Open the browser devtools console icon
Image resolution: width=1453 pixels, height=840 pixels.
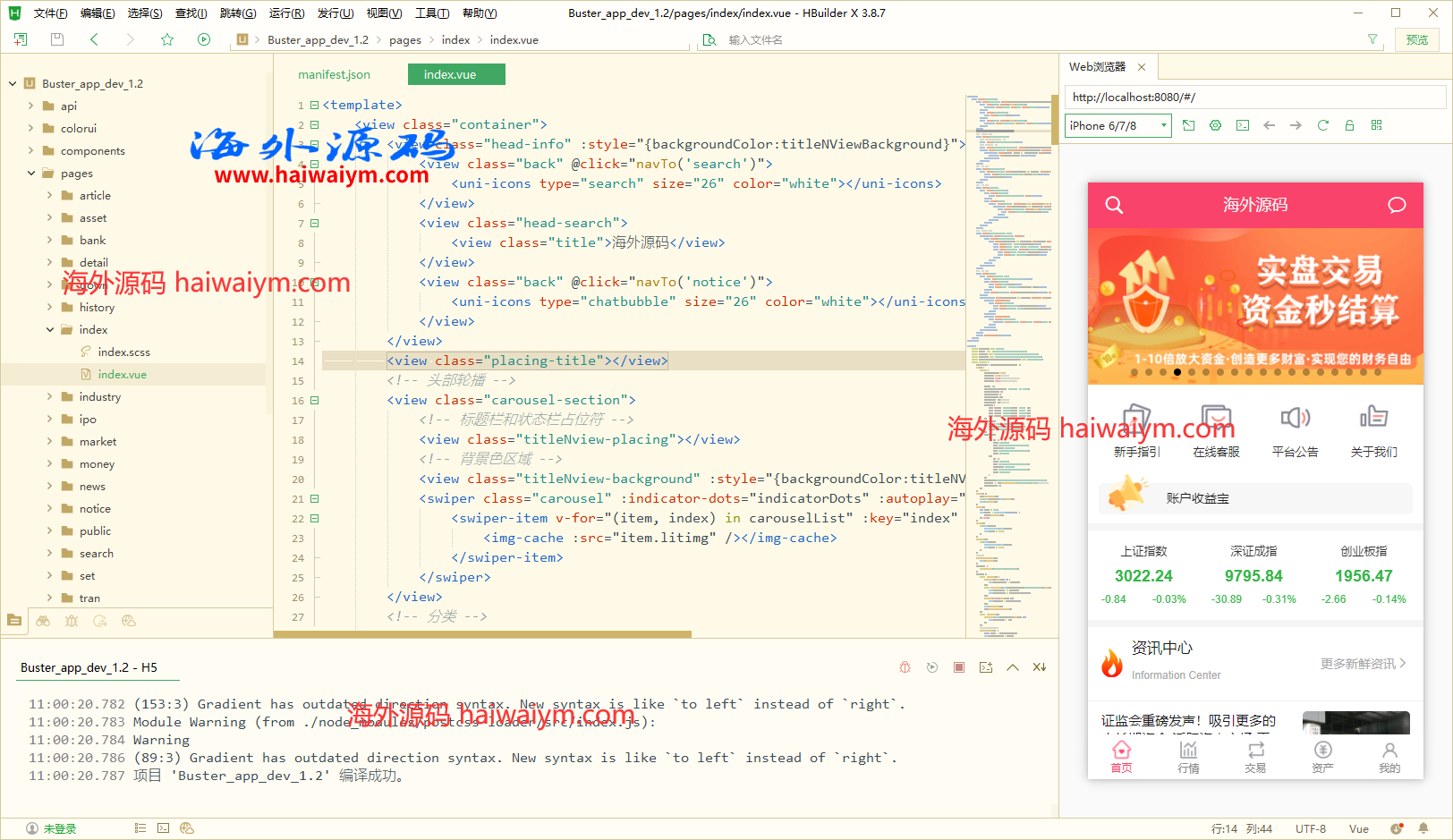pyautogui.click(x=1242, y=125)
